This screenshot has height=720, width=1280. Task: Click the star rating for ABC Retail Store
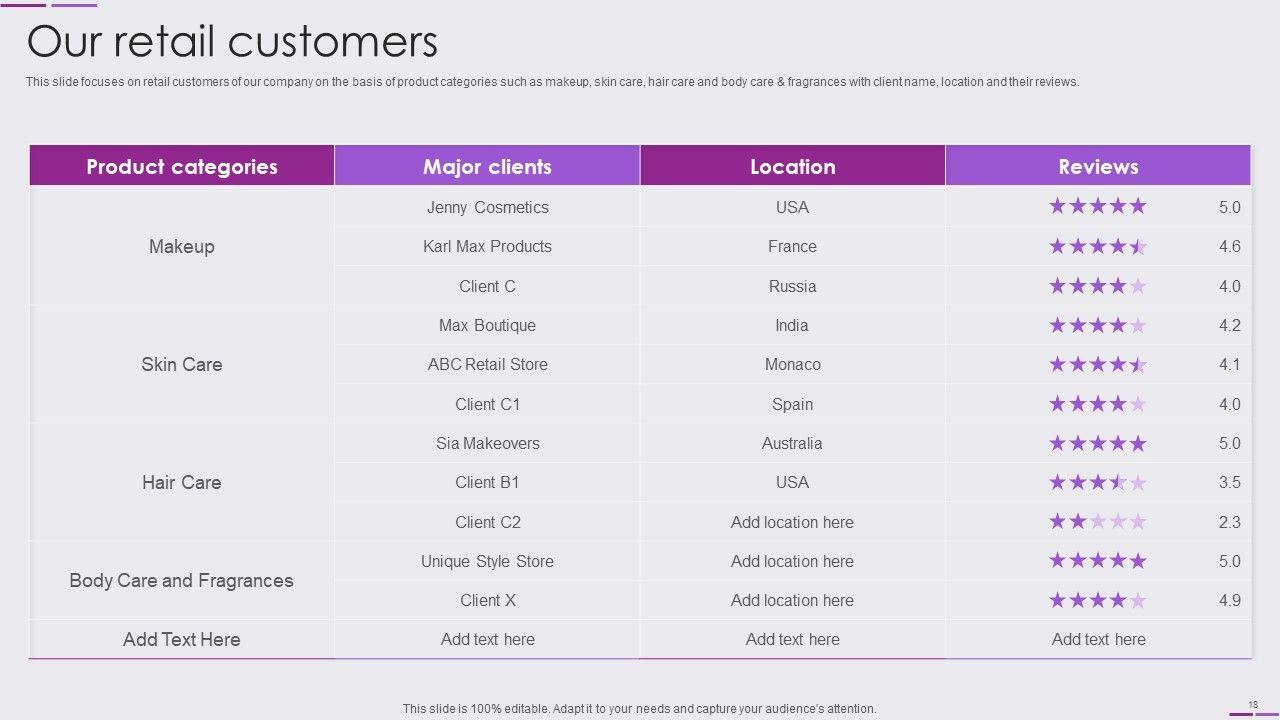[x=1097, y=364]
